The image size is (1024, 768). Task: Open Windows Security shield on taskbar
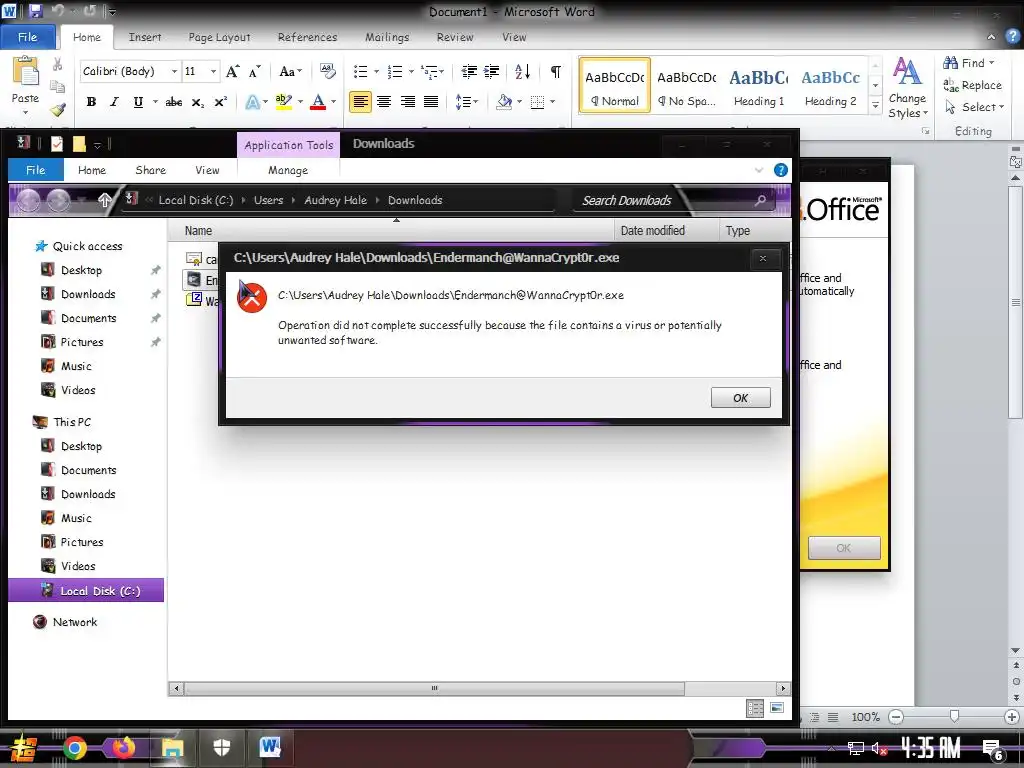click(x=222, y=748)
